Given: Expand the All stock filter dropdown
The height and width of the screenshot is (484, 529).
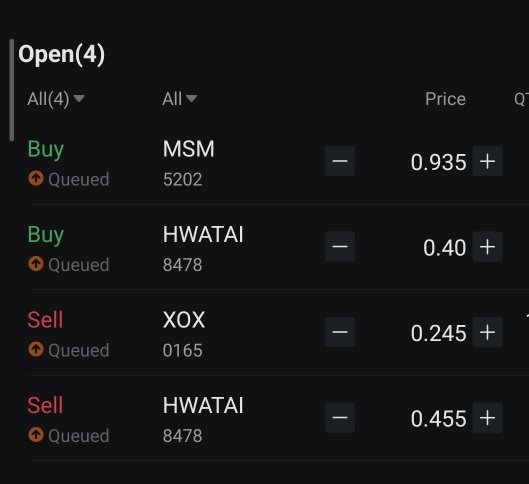Looking at the screenshot, I should pos(179,99).
